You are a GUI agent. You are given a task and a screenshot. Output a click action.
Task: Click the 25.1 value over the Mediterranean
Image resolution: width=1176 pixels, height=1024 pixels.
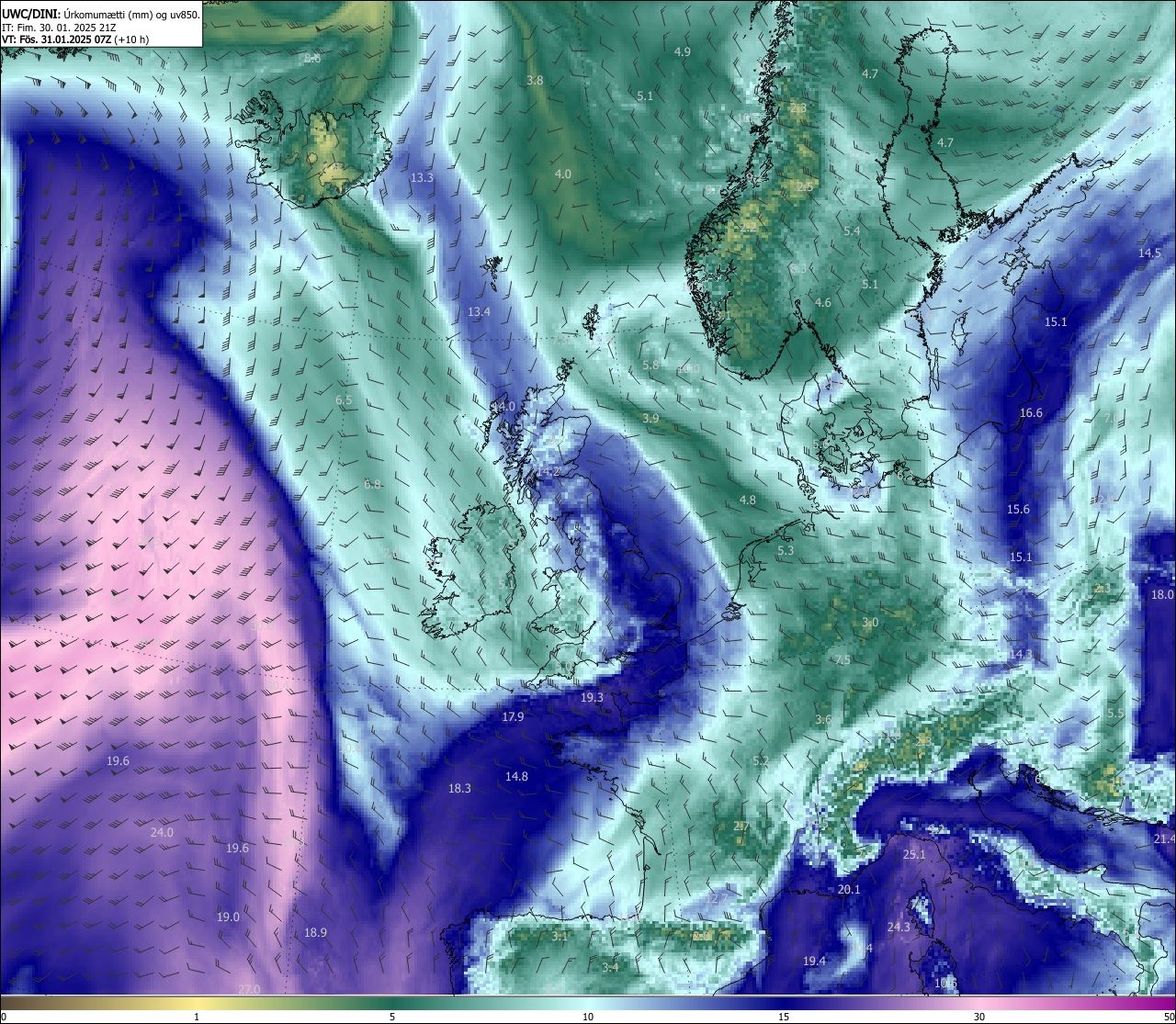click(x=914, y=855)
